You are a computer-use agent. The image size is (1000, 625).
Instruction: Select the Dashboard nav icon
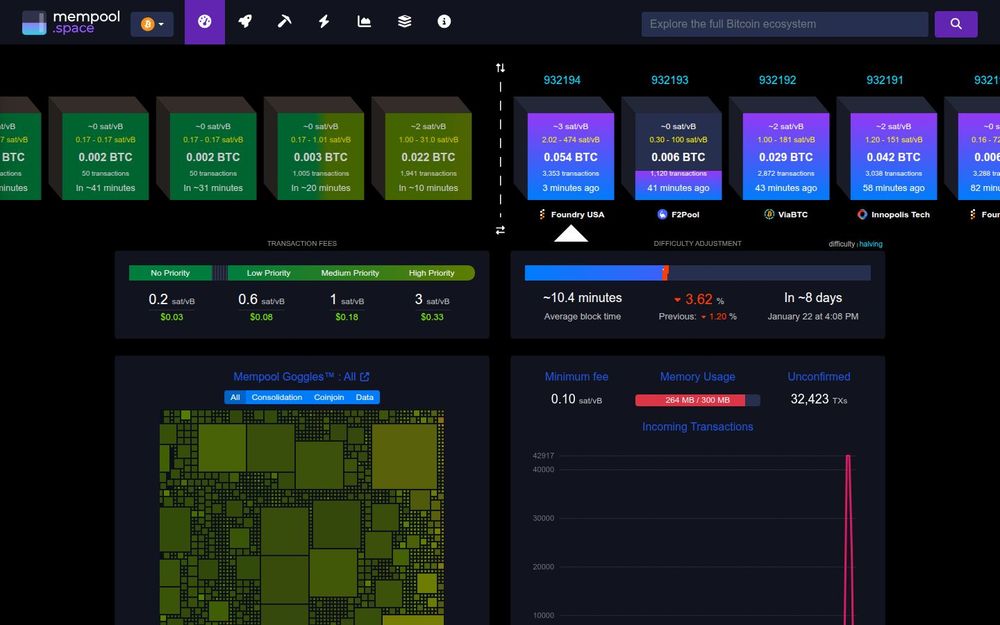[205, 22]
